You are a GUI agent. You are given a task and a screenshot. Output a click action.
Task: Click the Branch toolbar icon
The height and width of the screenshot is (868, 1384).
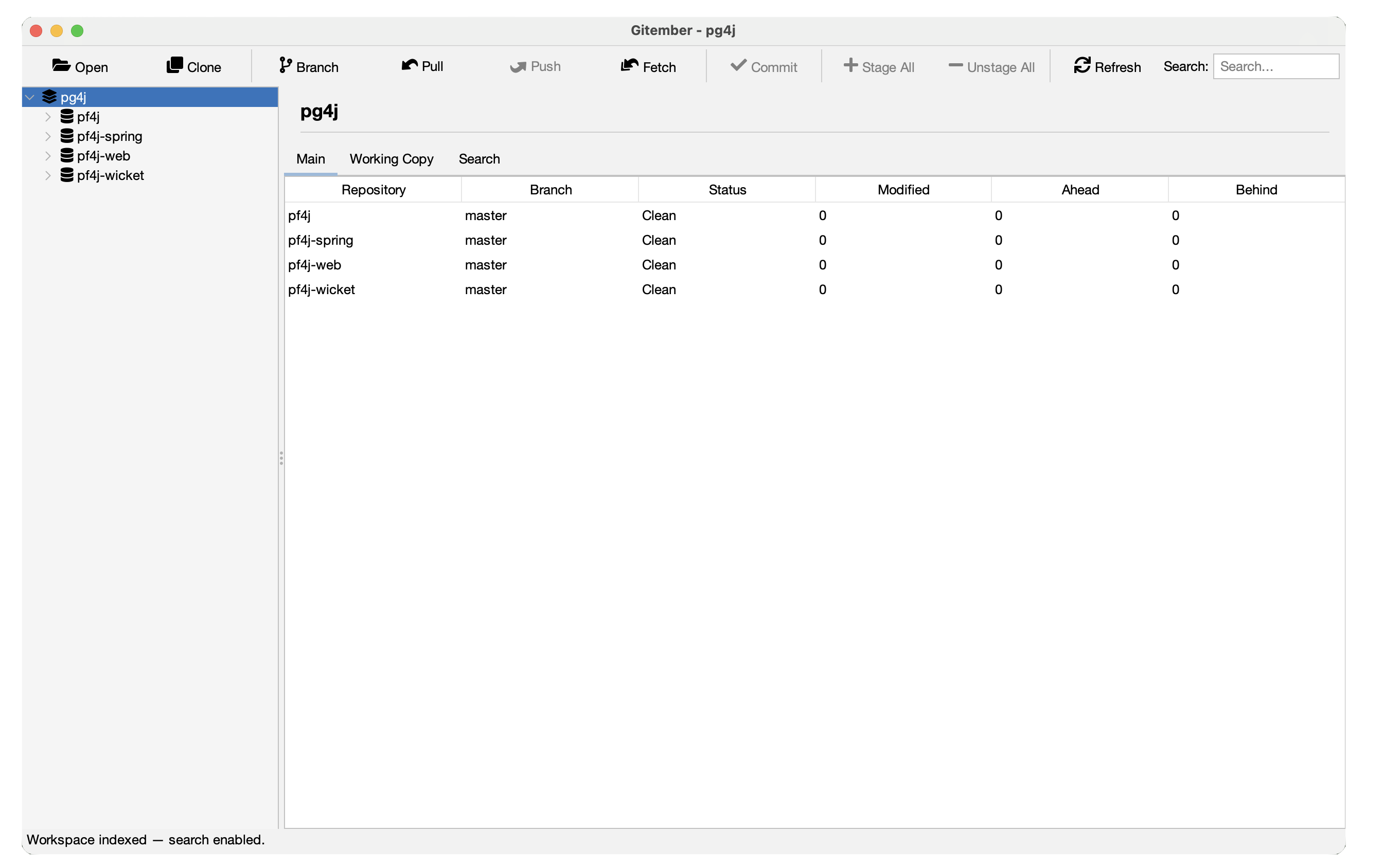pos(285,65)
